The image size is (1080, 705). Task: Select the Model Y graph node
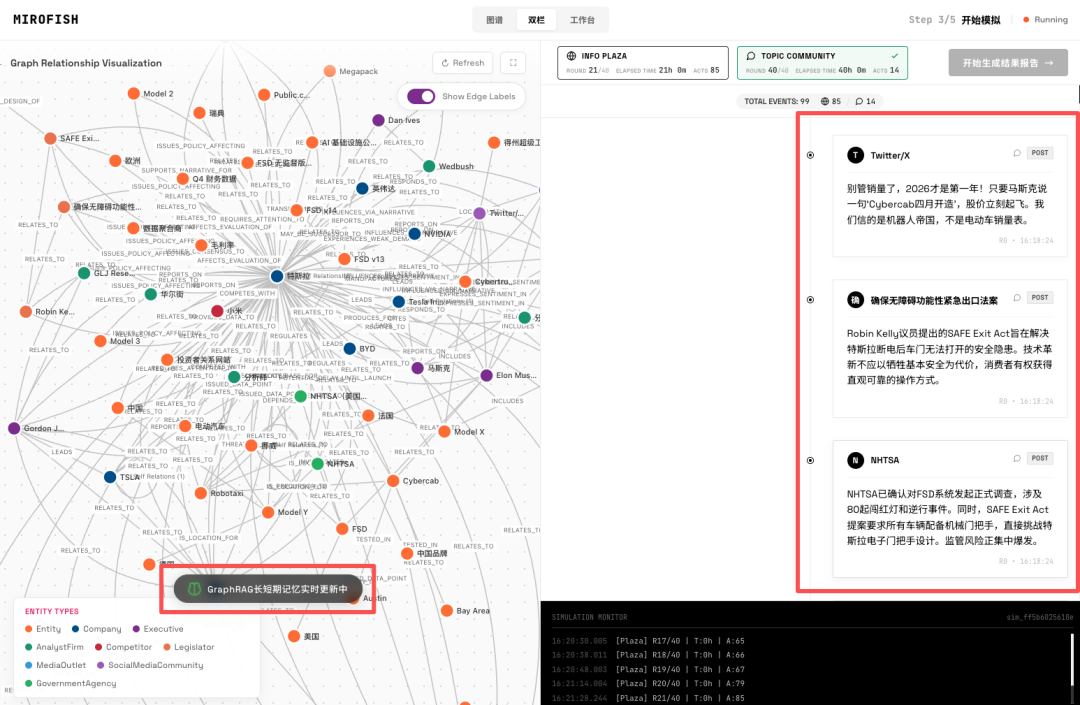click(x=268, y=512)
